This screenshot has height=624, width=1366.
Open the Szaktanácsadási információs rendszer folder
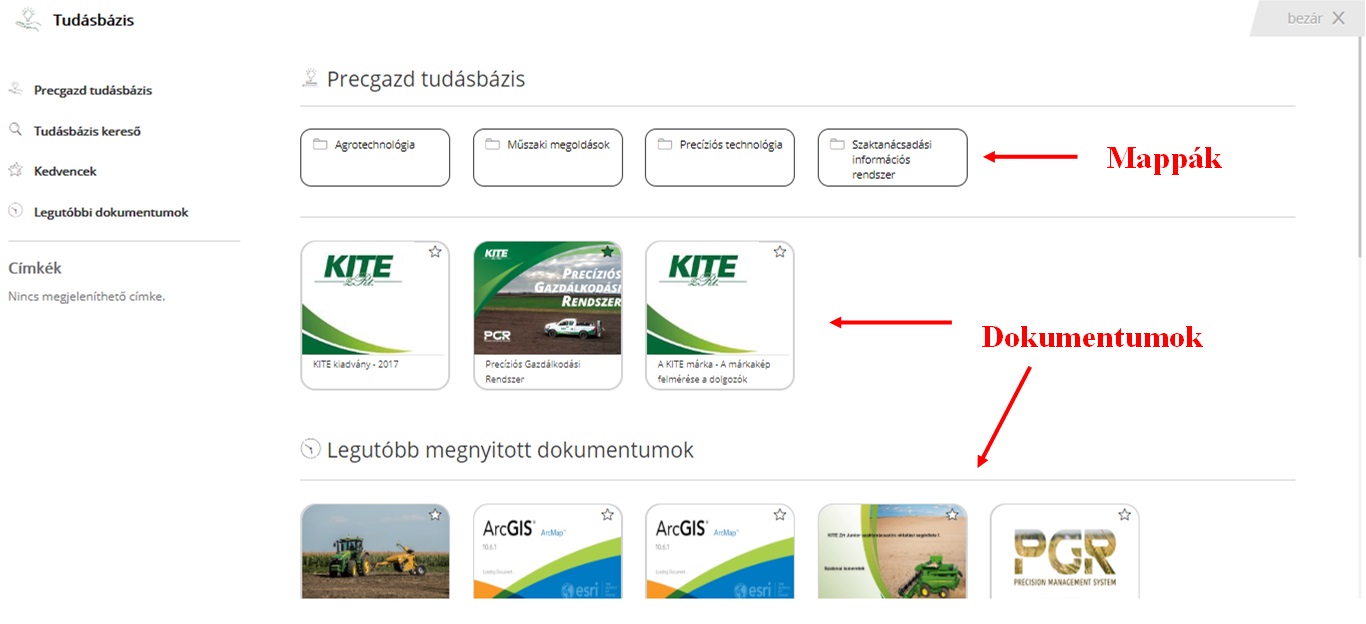click(x=892, y=158)
